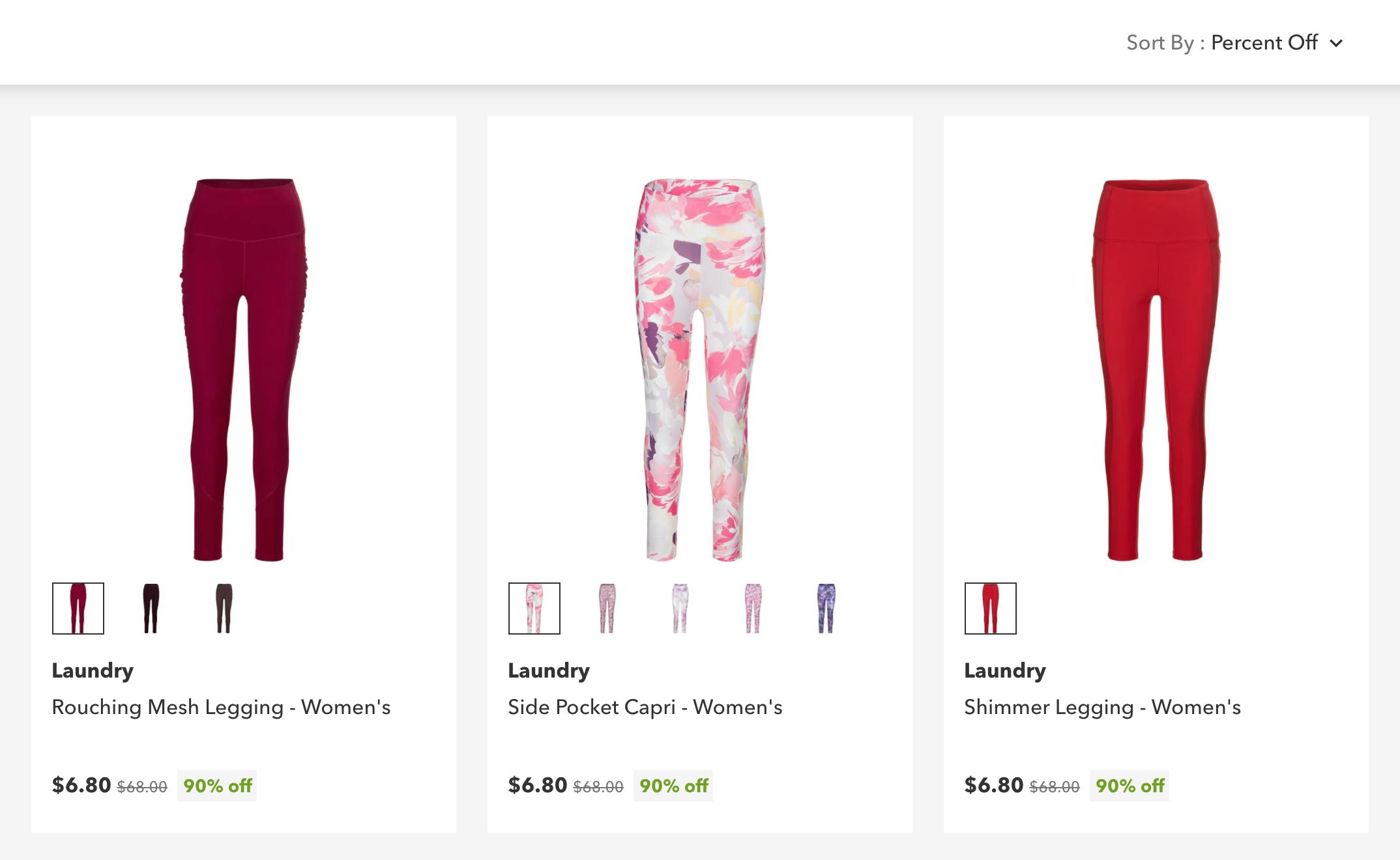This screenshot has width=1400, height=860.
Task: Click the Side Pocket Capri - Women's title
Action: (x=645, y=708)
